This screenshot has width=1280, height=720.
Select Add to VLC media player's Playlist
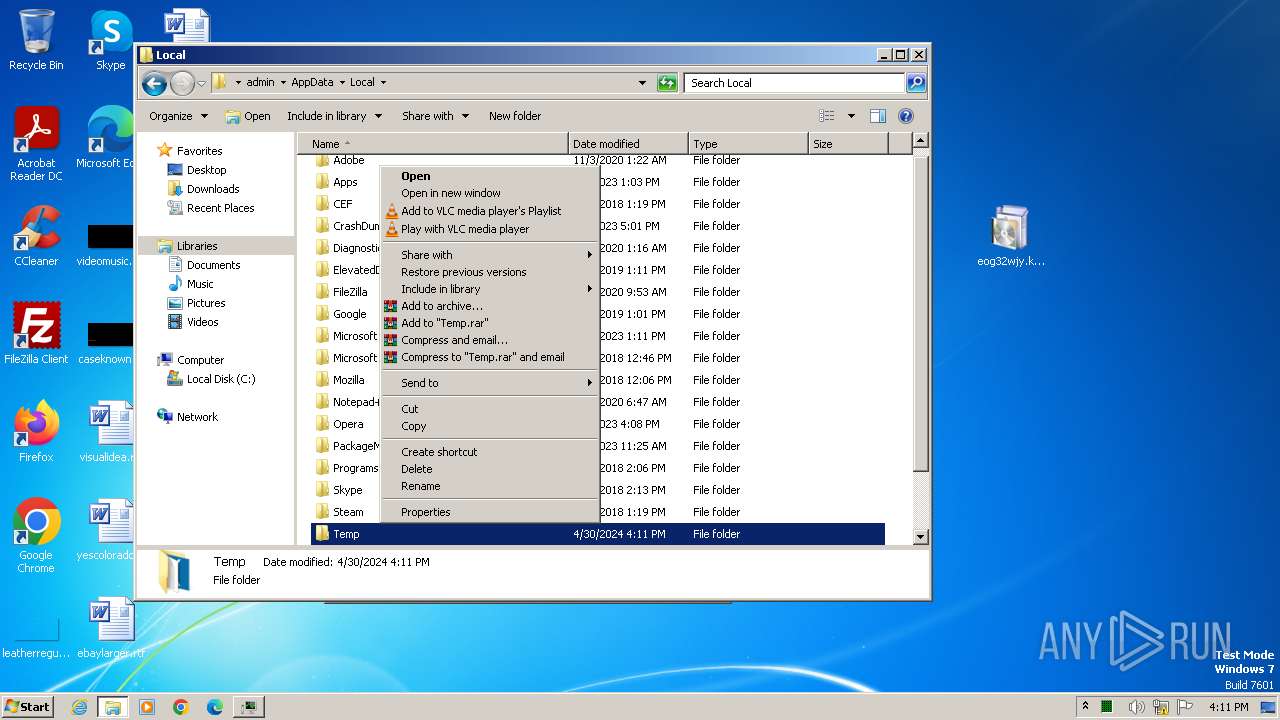point(490,211)
